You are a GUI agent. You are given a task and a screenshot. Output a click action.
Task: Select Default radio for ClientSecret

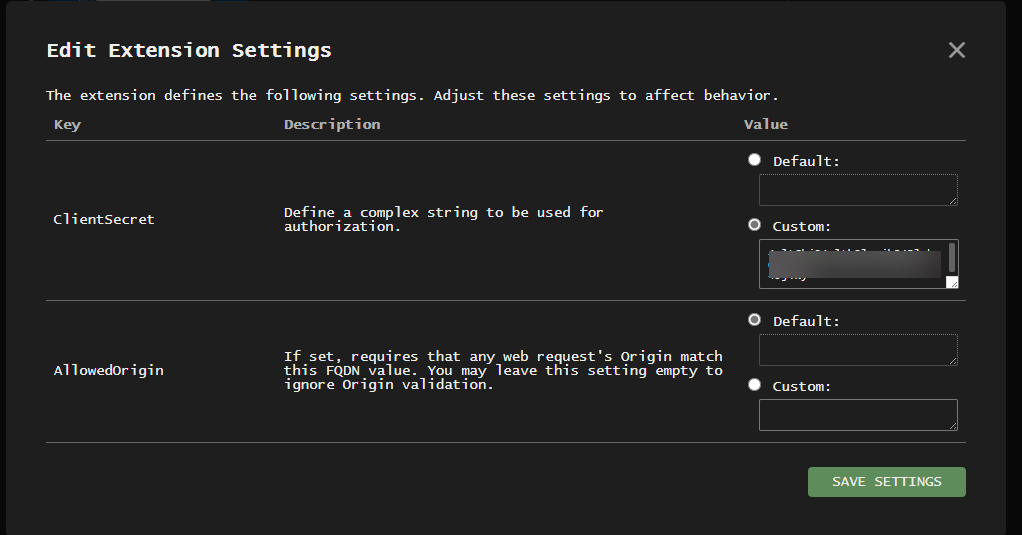click(x=755, y=160)
